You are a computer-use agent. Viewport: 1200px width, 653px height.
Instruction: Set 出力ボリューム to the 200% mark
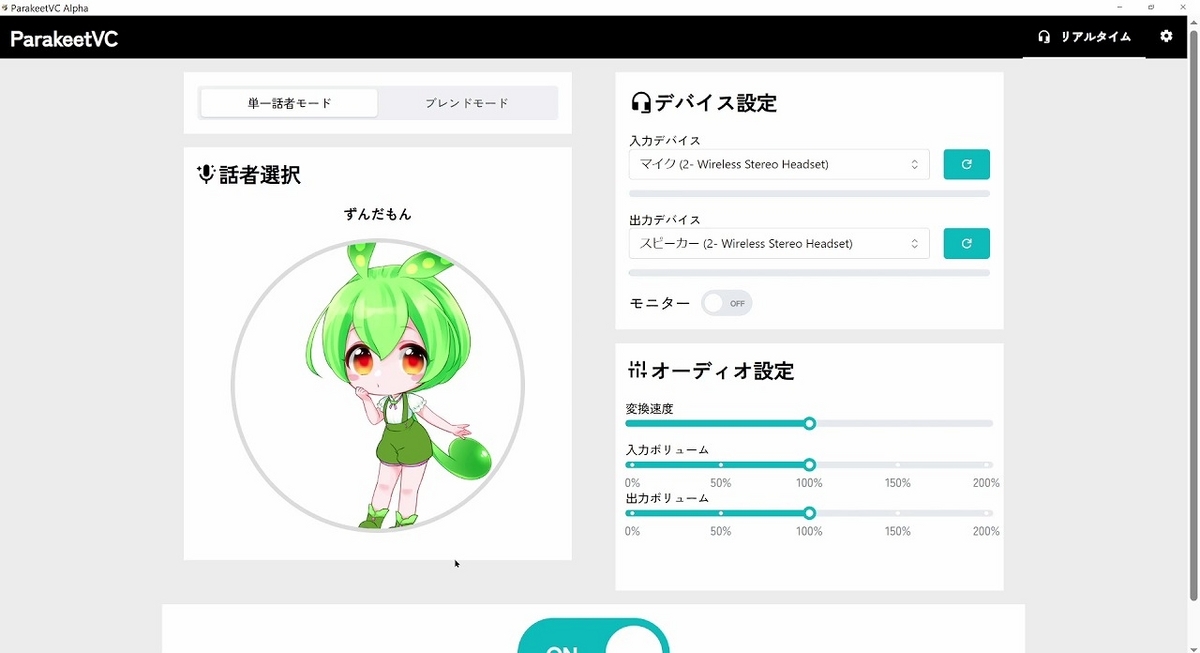(x=987, y=513)
